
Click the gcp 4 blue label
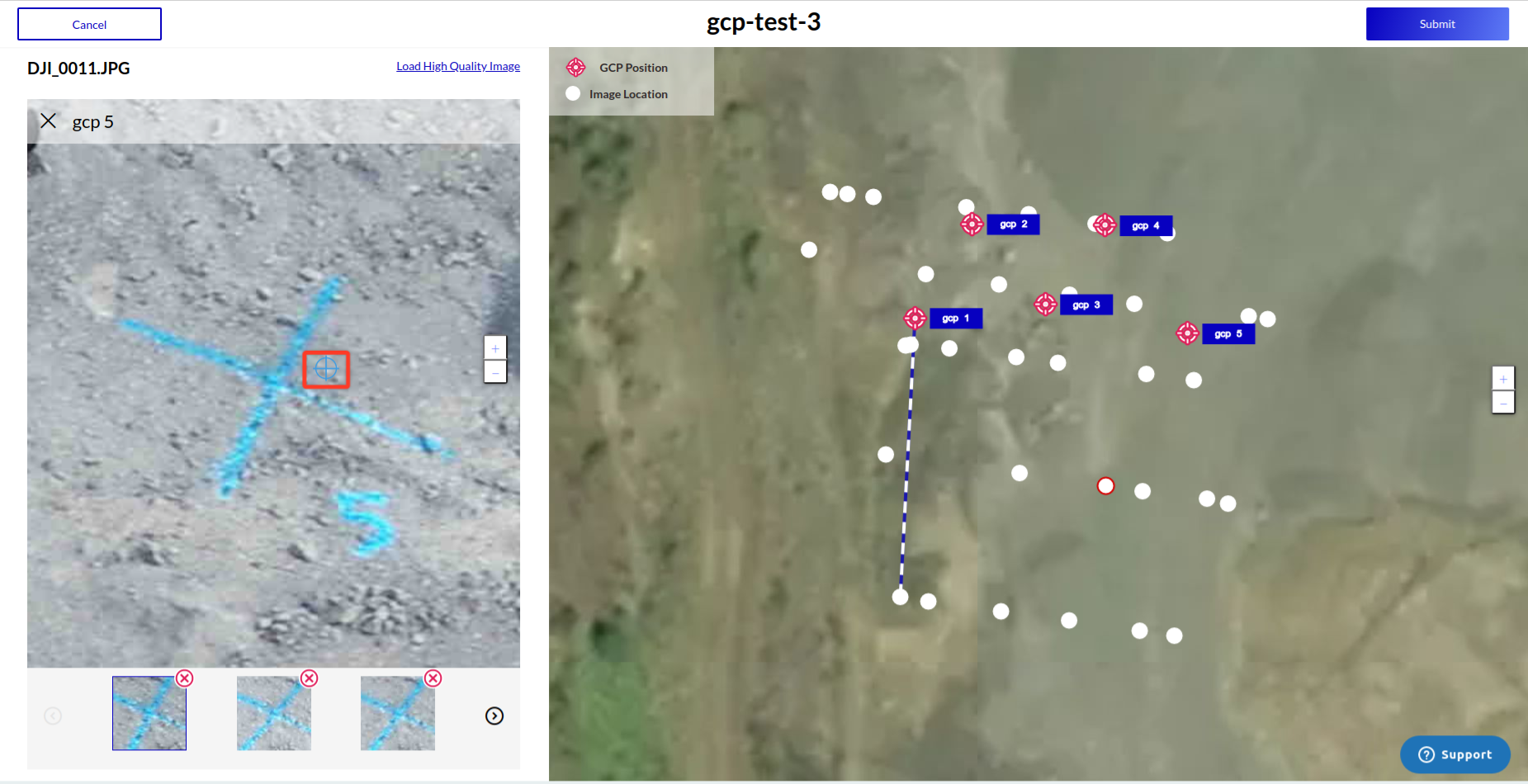pyautogui.click(x=1146, y=225)
